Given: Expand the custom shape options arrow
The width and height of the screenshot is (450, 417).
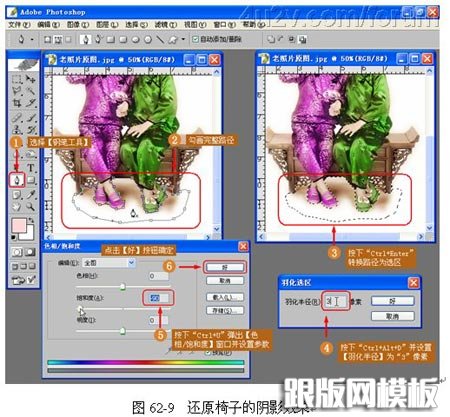Looking at the screenshot, I should click(x=183, y=39).
